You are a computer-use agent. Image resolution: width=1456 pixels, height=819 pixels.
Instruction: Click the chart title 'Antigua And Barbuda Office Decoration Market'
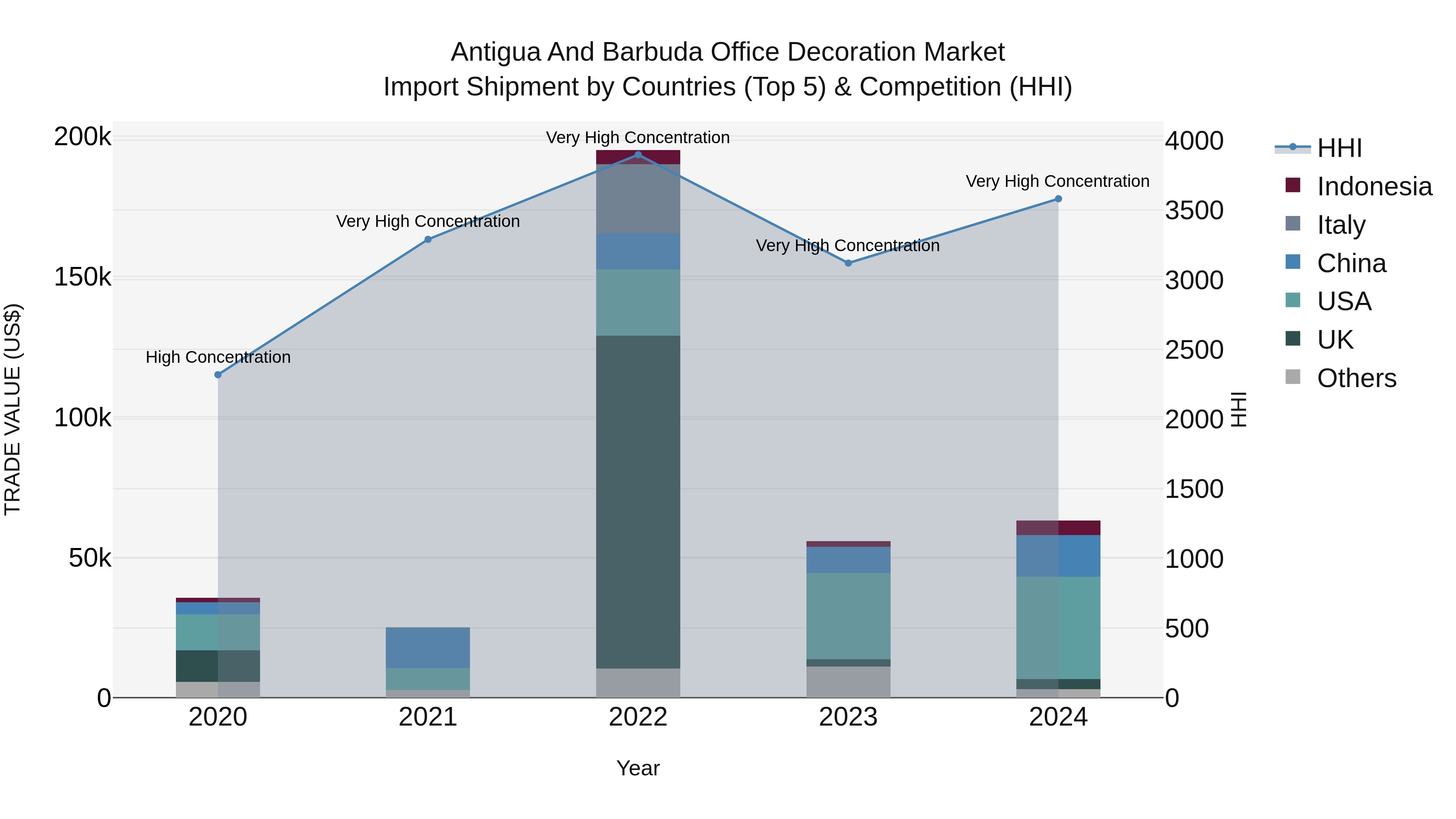click(728, 52)
